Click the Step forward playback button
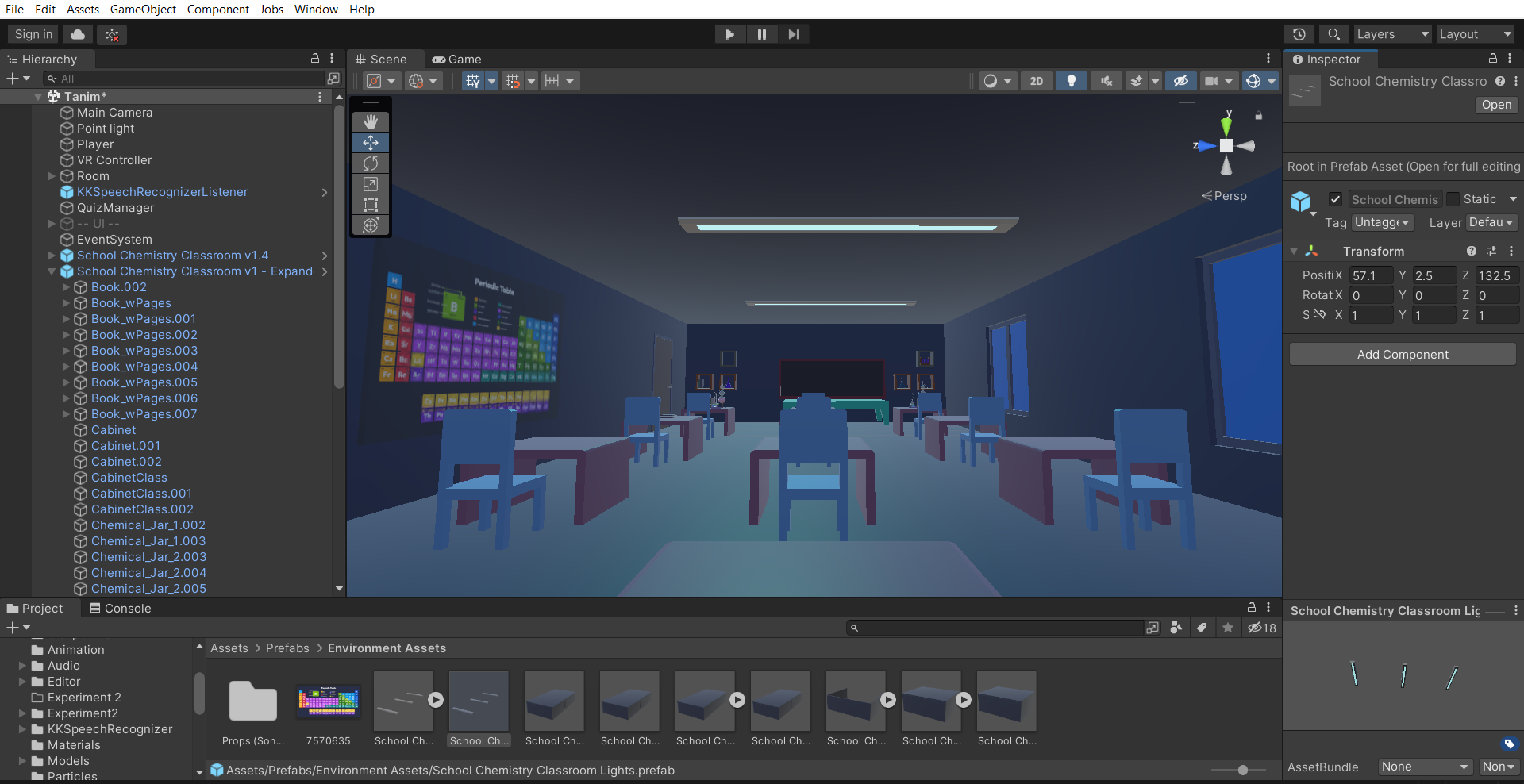The width and height of the screenshot is (1524, 784). click(793, 34)
